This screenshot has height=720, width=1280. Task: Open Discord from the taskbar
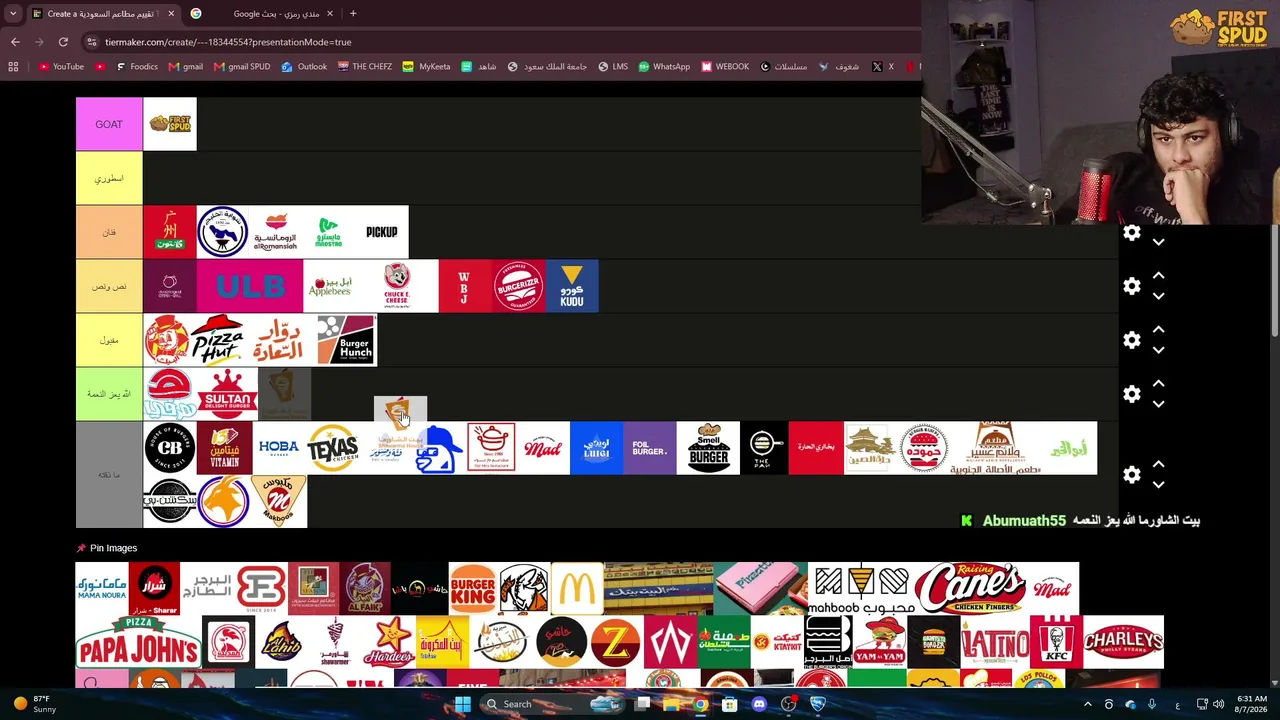pos(759,704)
